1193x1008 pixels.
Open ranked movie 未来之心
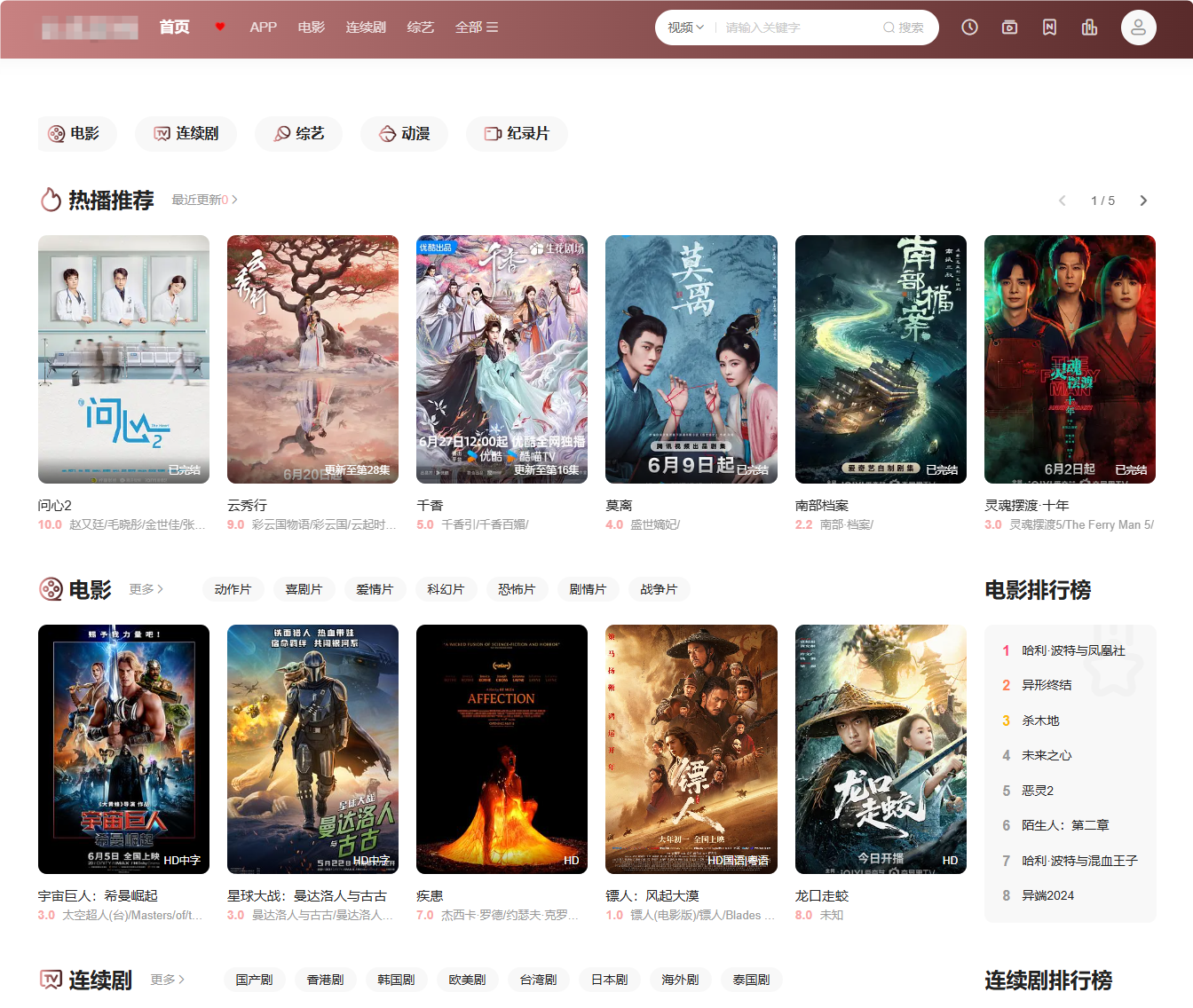[x=1047, y=755]
